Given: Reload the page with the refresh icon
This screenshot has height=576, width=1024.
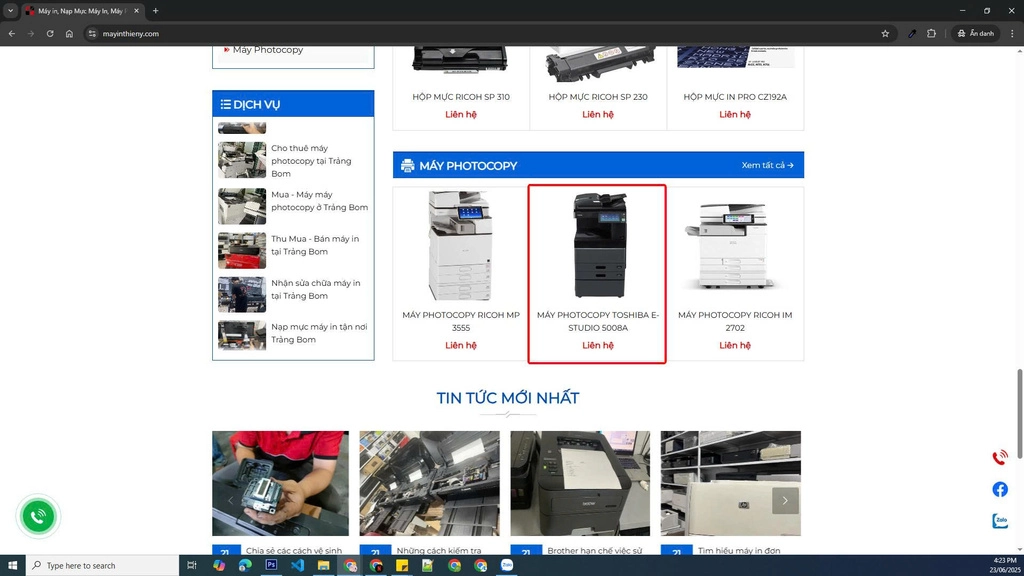Looking at the screenshot, I should (50, 33).
